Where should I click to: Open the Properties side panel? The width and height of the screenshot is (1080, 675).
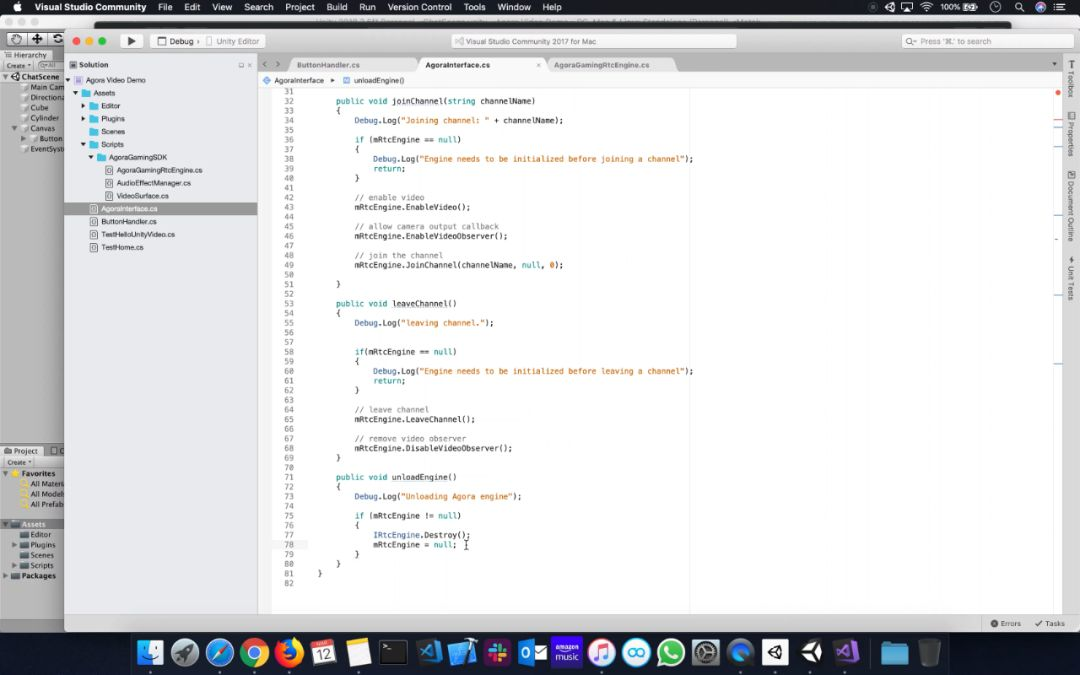tap(1071, 134)
